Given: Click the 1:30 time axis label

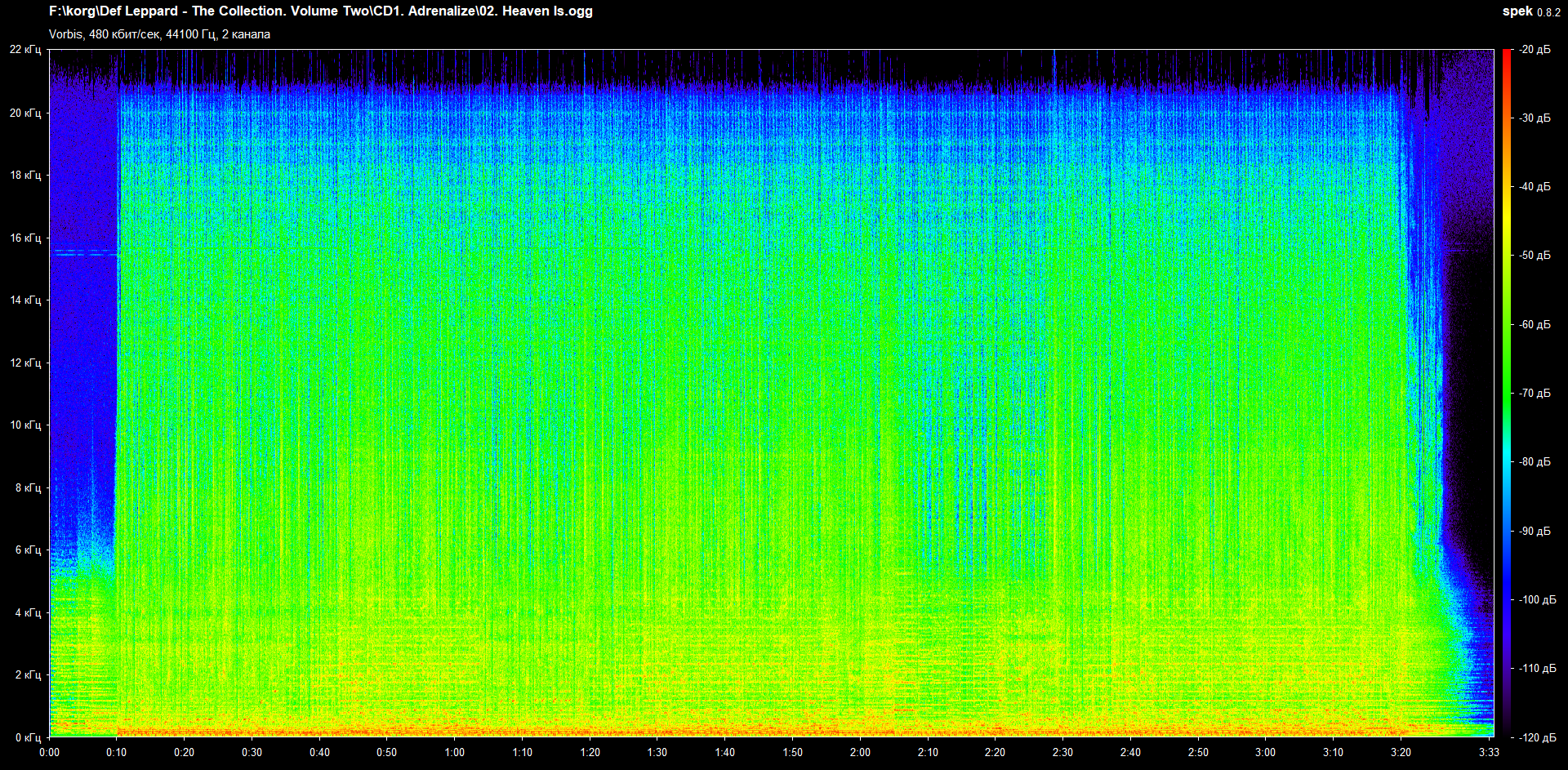Looking at the screenshot, I should [657, 752].
